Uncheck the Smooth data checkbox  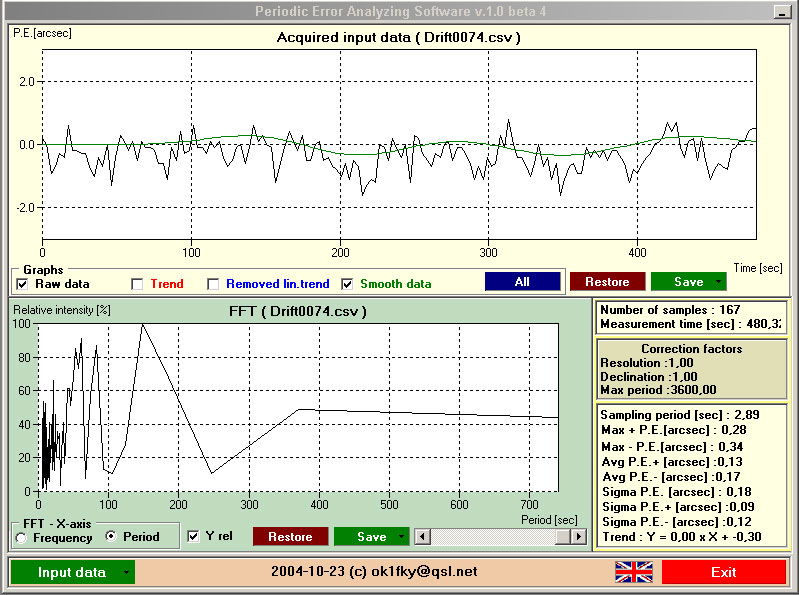[x=347, y=284]
